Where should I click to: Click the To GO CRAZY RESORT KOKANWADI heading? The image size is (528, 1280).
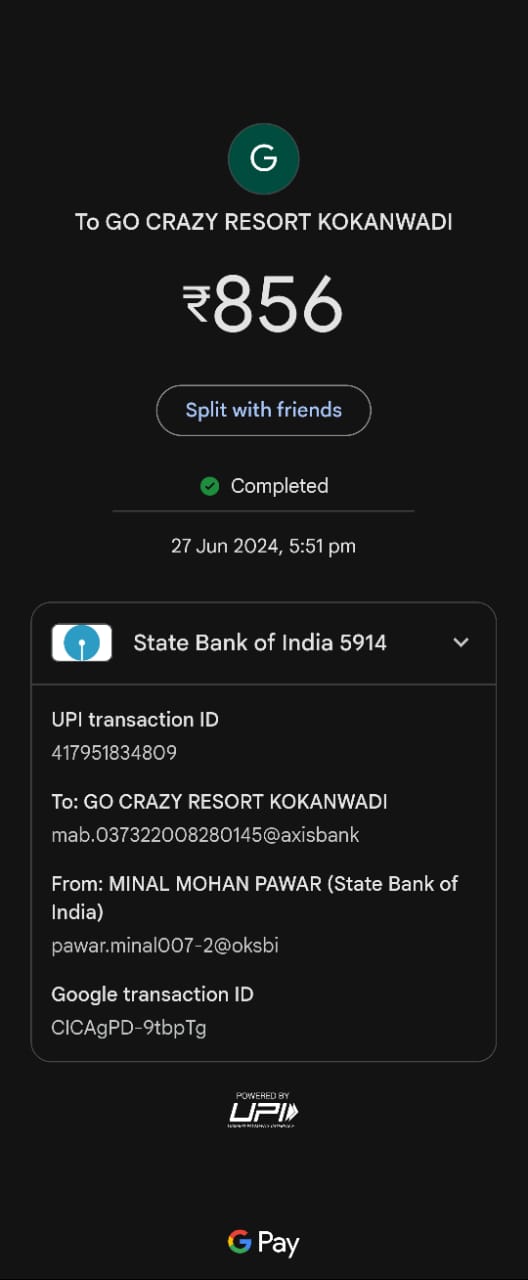point(264,222)
